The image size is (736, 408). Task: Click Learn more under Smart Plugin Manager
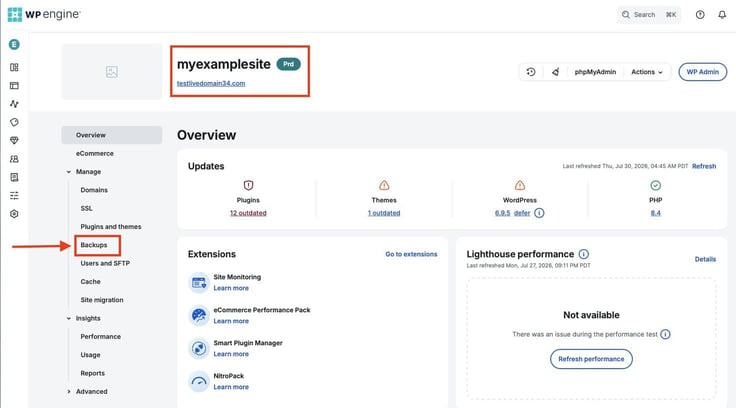231,354
